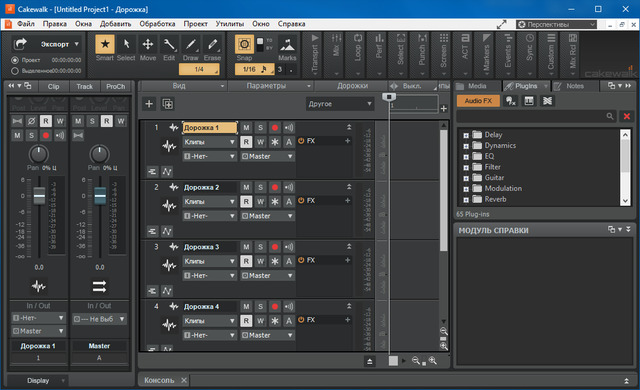Image resolution: width=640 pixels, height=390 pixels.
Task: Select the Draw pencil tool
Action: click(x=191, y=44)
